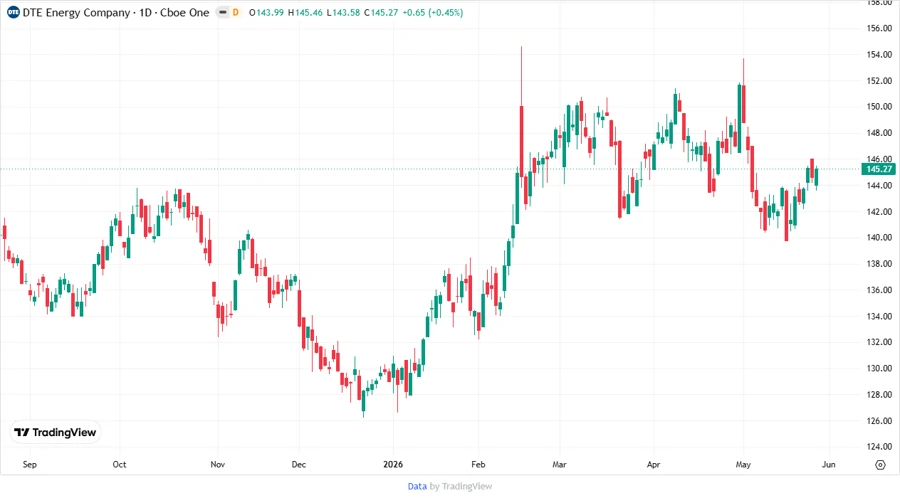Click the Sep label on time axis
900x498 pixels.
coord(30,465)
